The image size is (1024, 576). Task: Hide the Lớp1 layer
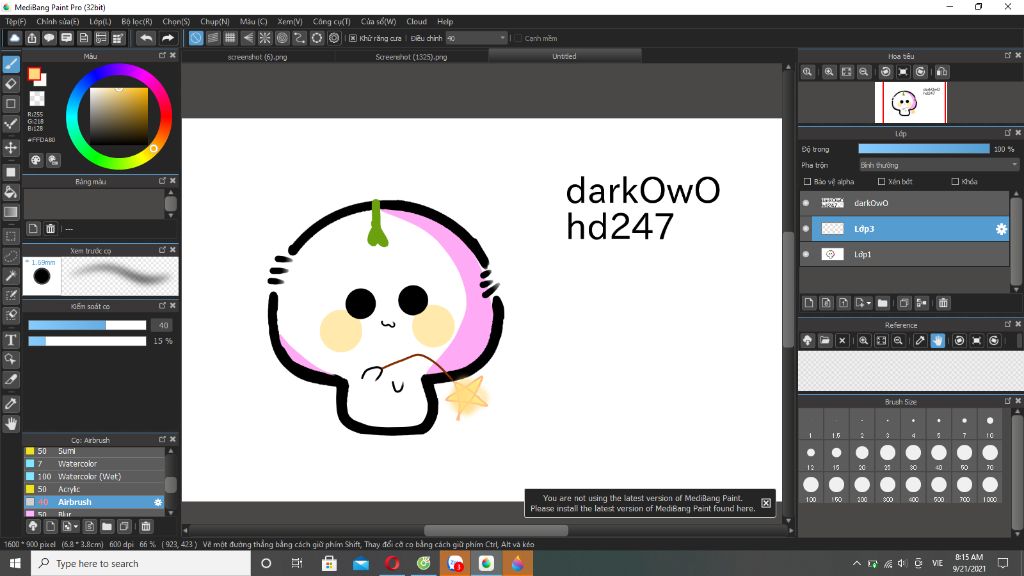806,254
